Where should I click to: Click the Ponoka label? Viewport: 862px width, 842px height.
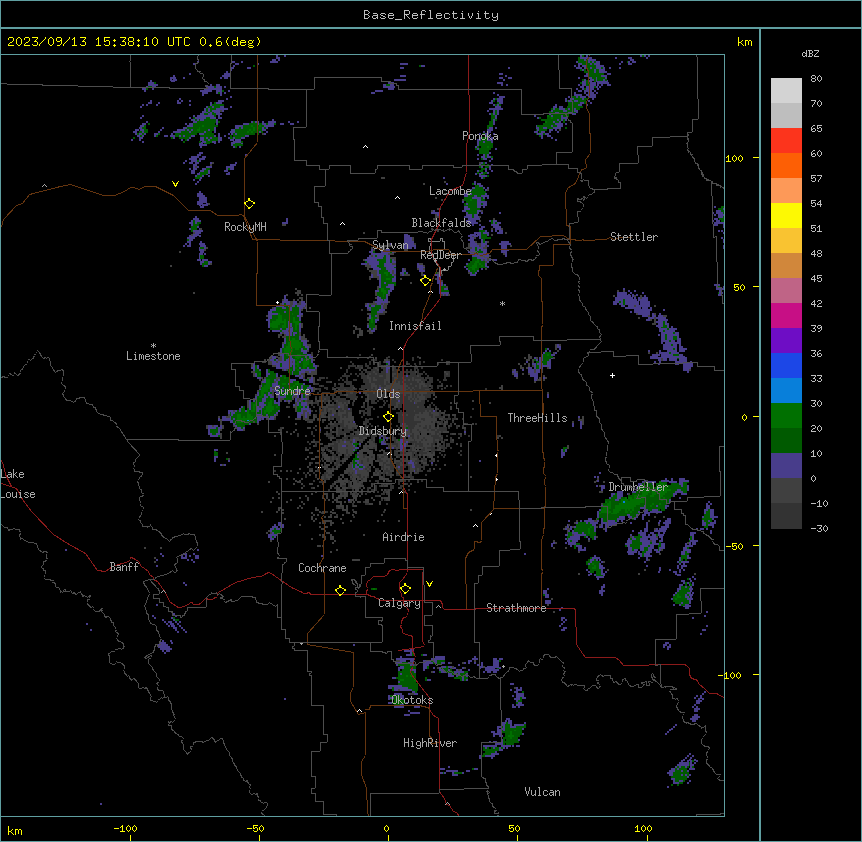pos(480,136)
